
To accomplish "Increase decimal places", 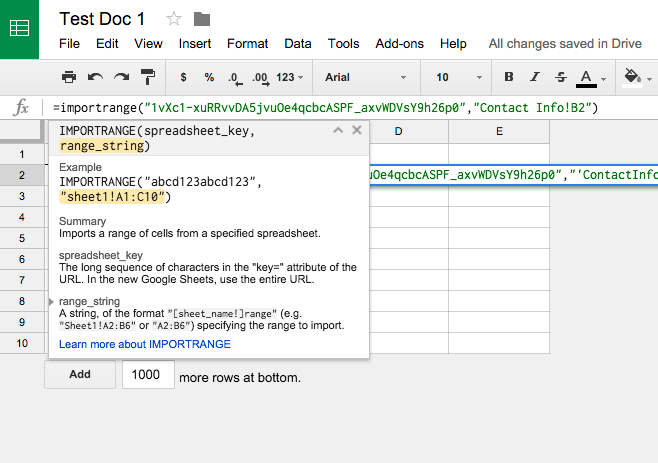I will pos(261,78).
